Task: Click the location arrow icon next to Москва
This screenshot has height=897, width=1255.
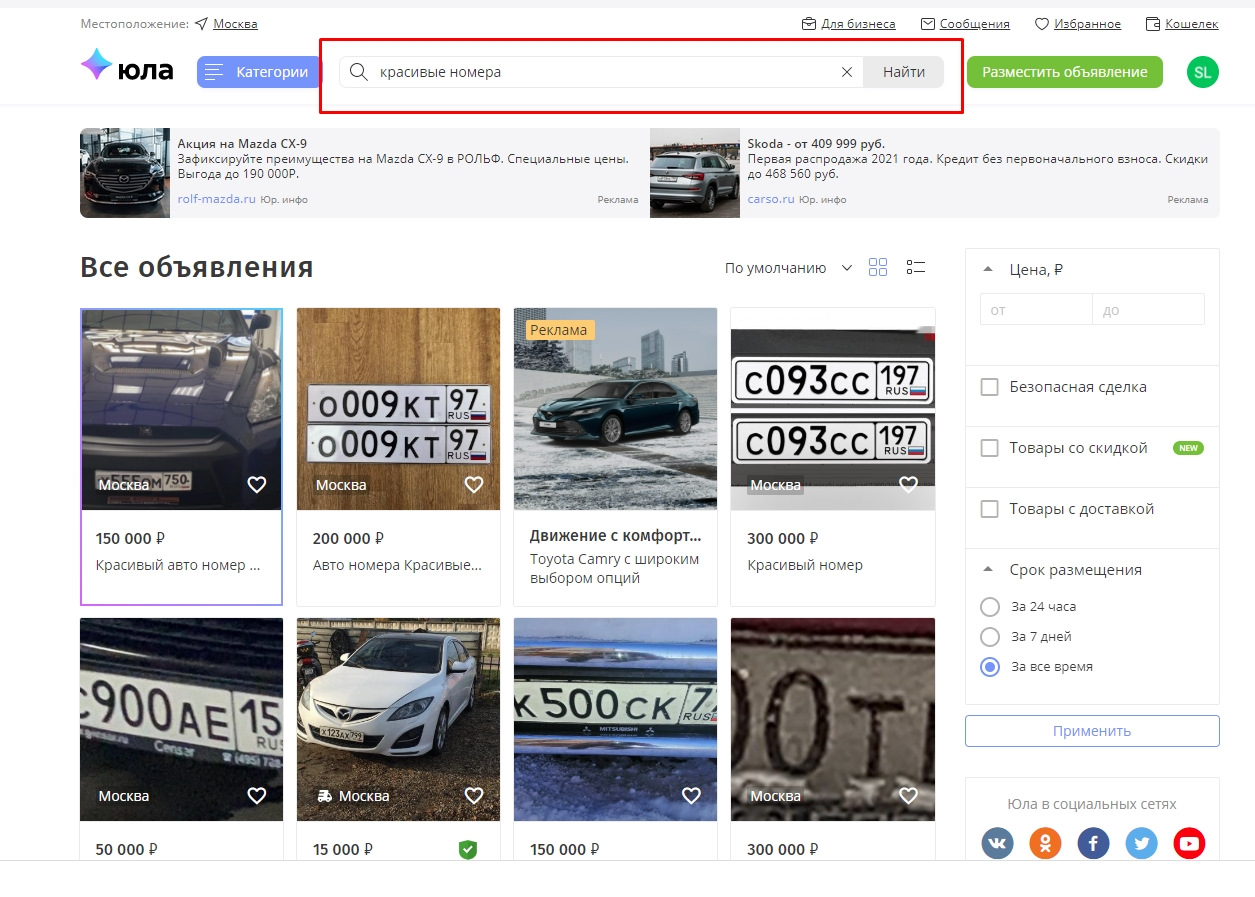Action: click(201, 24)
